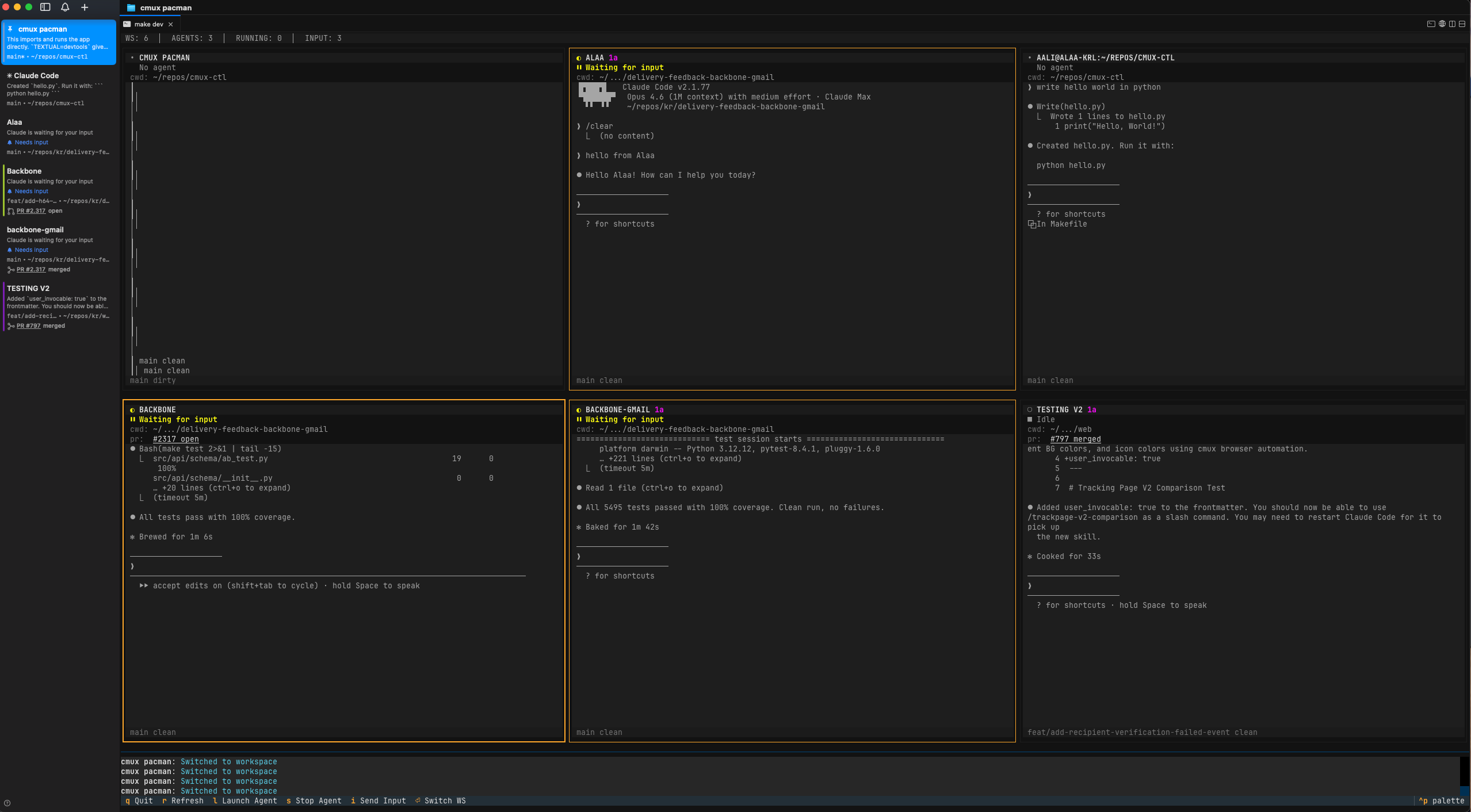Open the #2317 open link in BACKBONE pane
The image size is (1471, 812).
[x=175, y=439]
